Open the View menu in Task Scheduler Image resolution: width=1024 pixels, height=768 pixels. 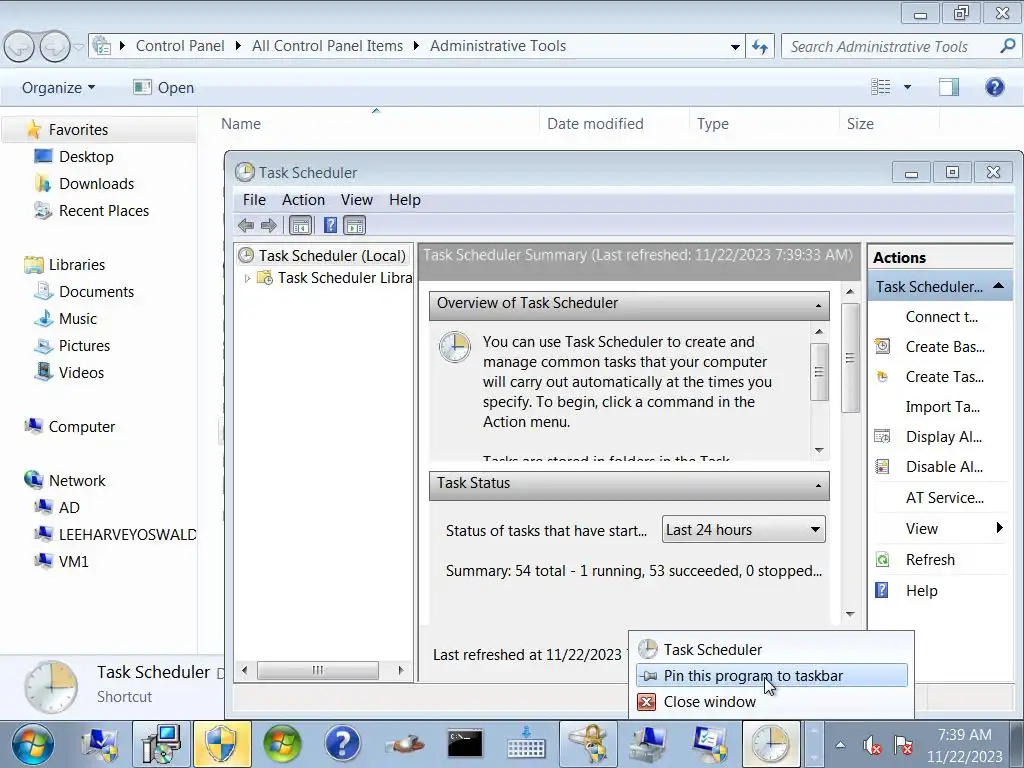(x=357, y=200)
